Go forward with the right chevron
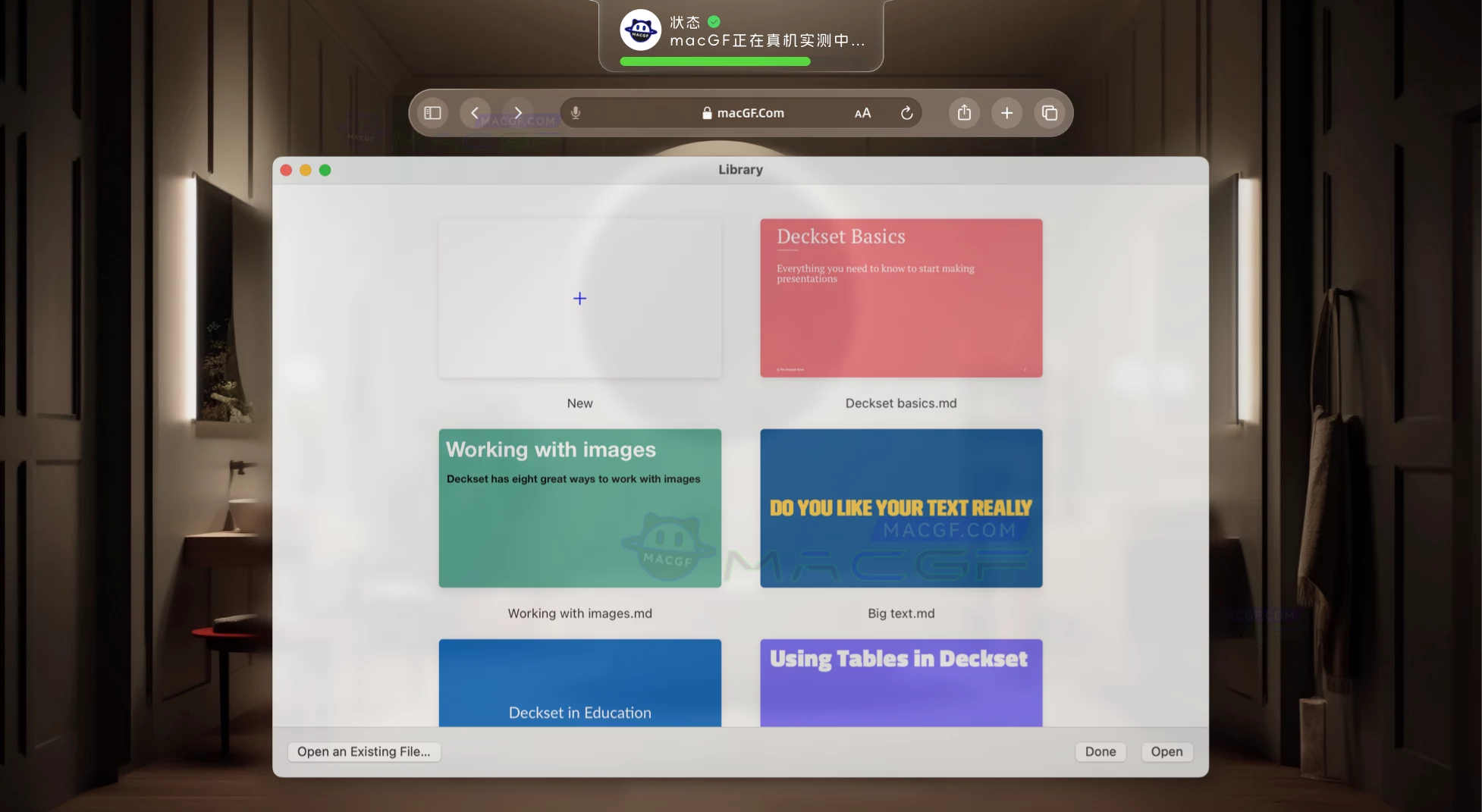The width and height of the screenshot is (1482, 812). (x=518, y=113)
